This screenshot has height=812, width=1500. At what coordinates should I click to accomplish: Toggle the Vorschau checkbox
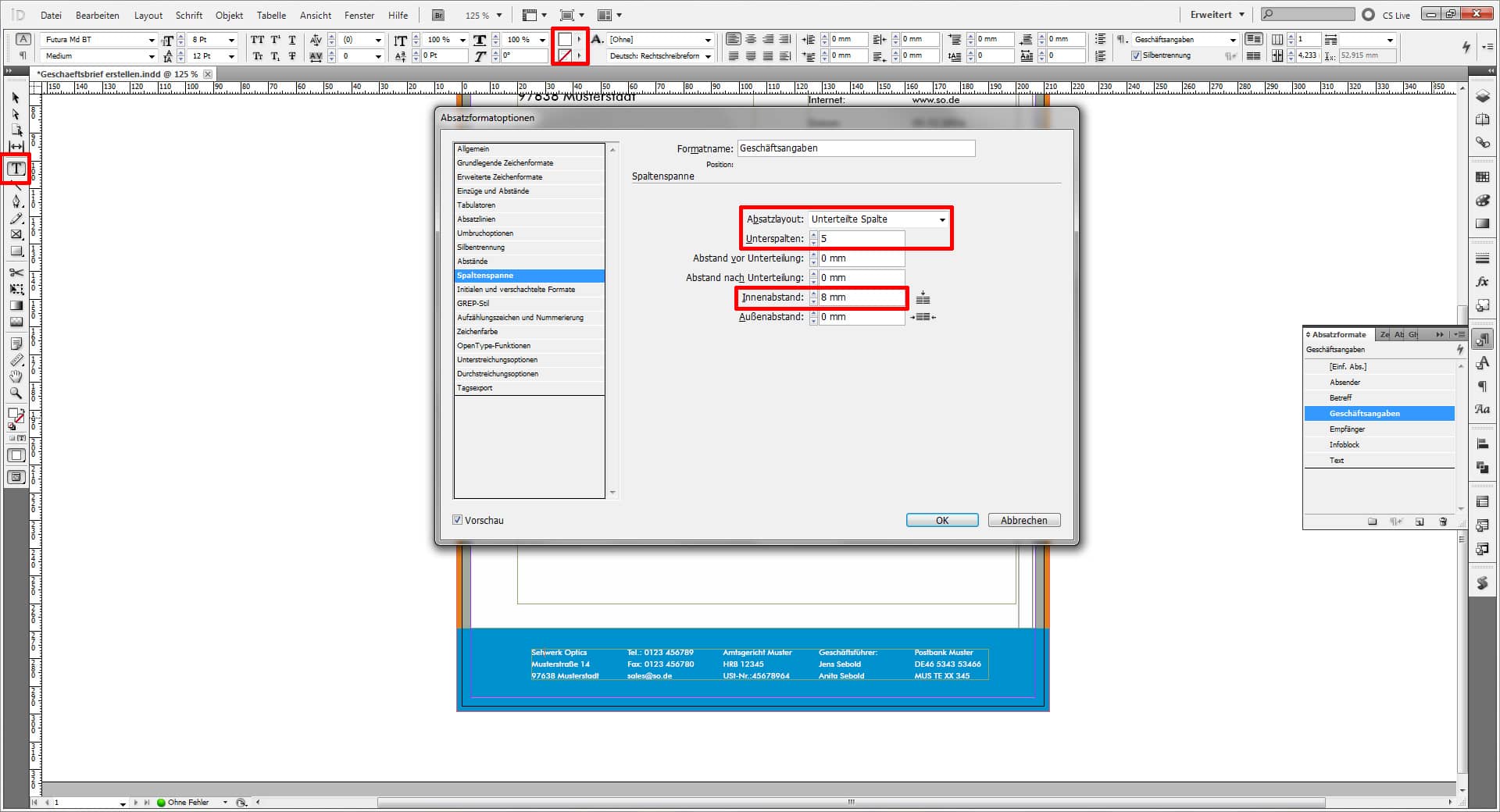[x=458, y=520]
